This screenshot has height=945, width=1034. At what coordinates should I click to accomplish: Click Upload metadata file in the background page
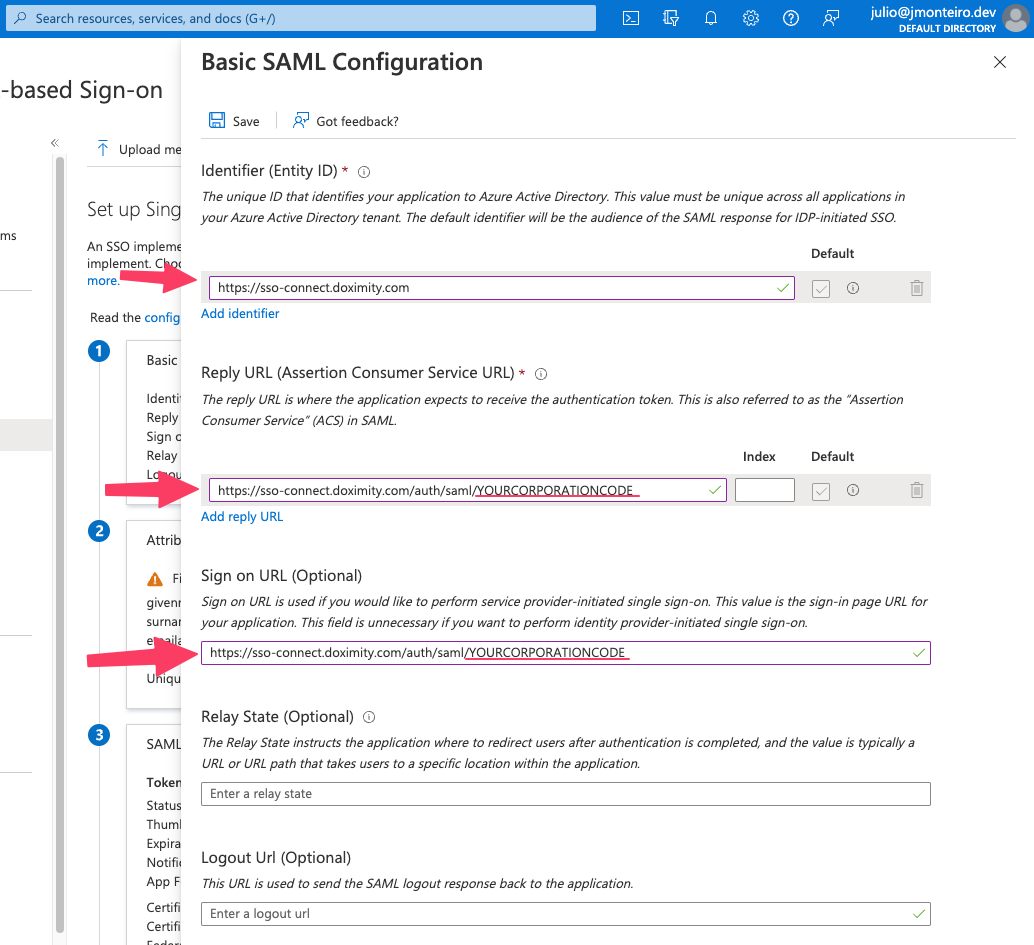[x=138, y=149]
